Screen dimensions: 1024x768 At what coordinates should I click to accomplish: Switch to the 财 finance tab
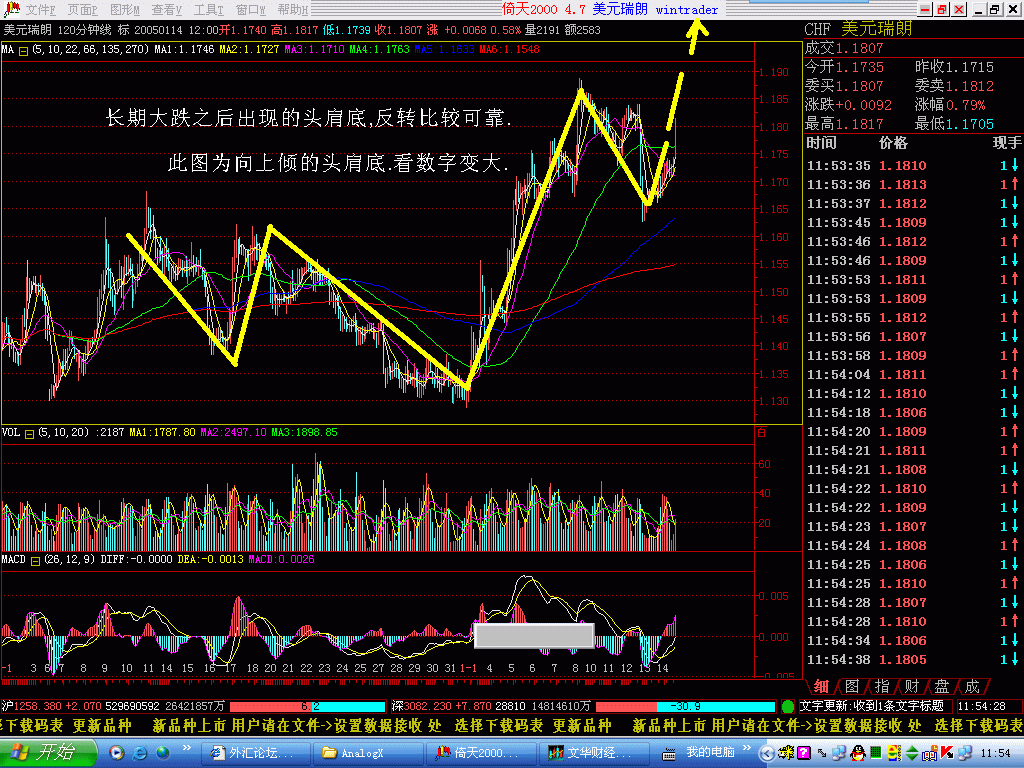(912, 686)
